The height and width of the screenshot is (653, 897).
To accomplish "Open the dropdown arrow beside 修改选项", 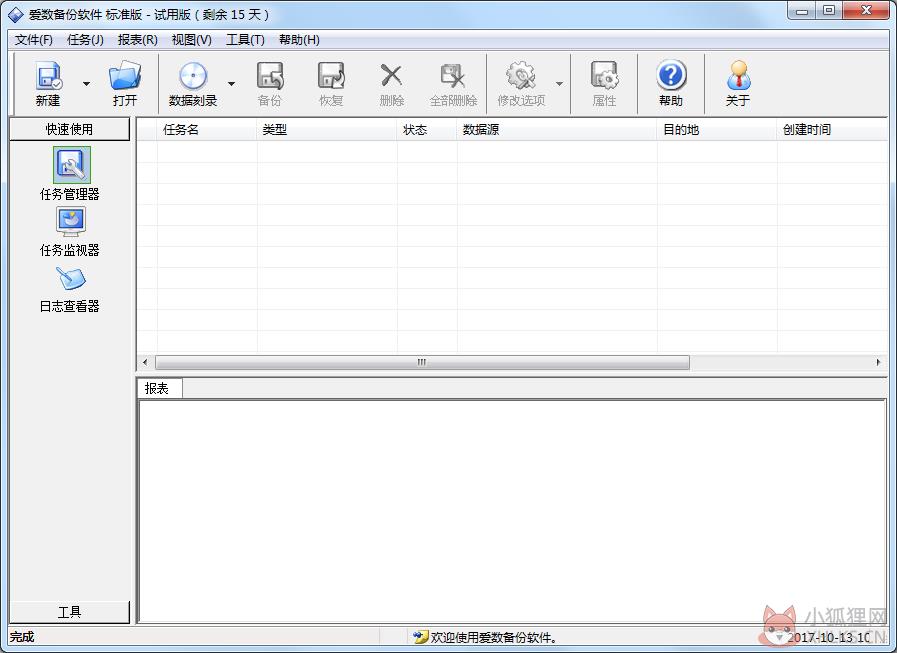I will pos(559,84).
